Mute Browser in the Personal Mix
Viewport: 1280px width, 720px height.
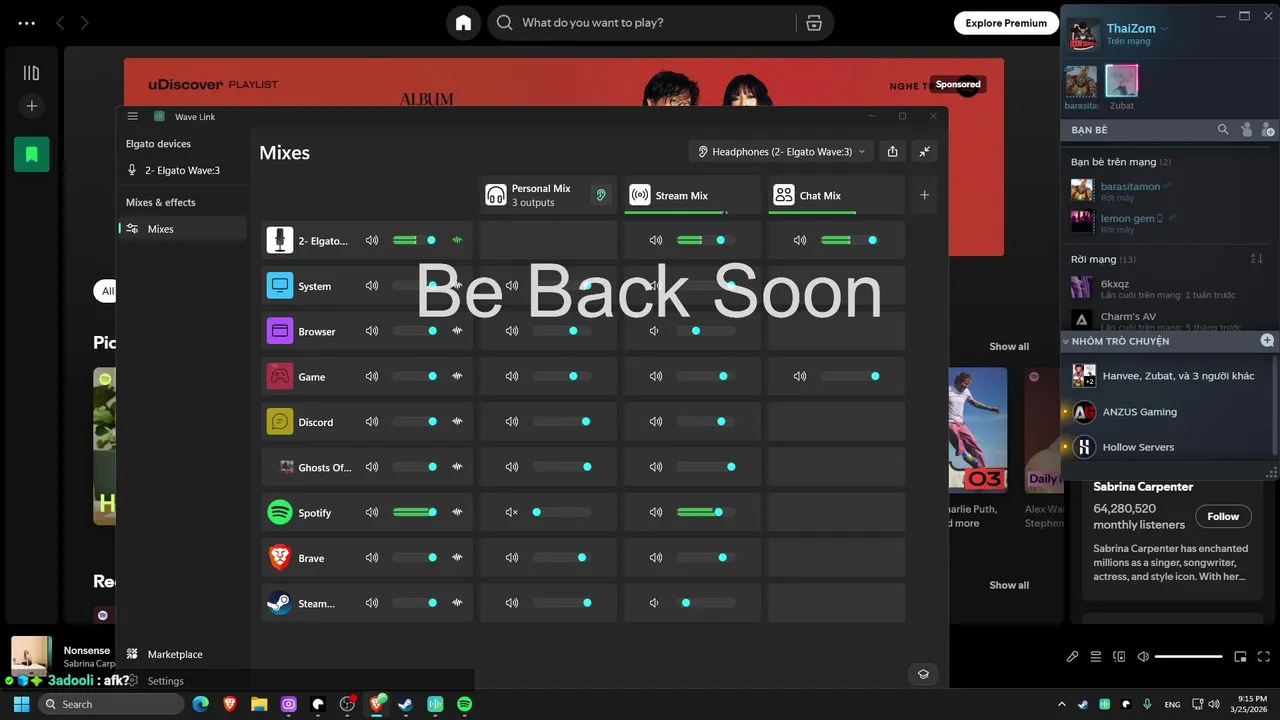(x=512, y=331)
